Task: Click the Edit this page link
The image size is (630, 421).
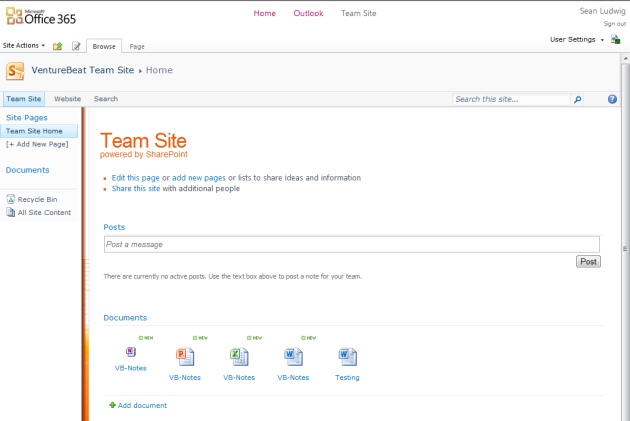Action: (x=135, y=178)
